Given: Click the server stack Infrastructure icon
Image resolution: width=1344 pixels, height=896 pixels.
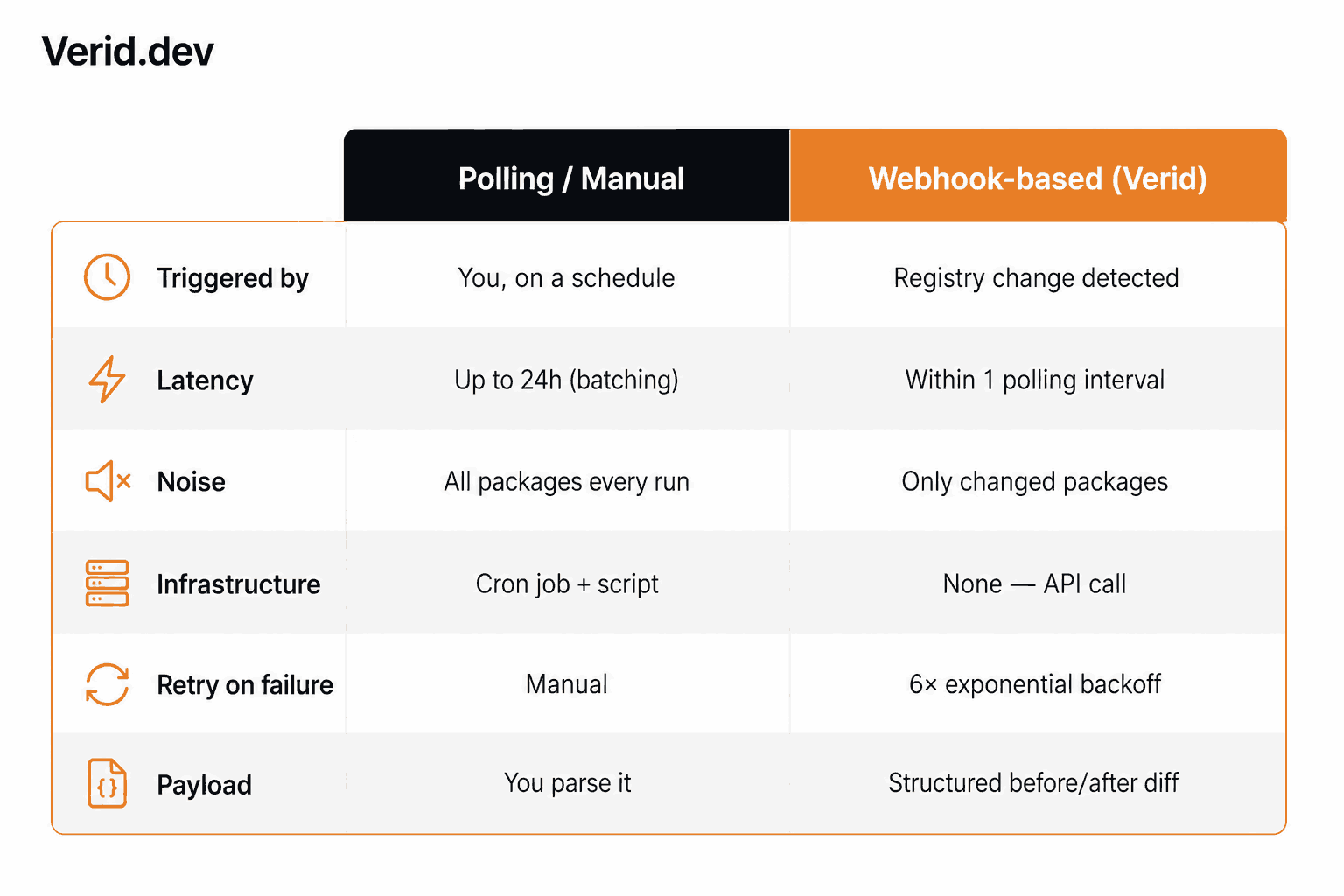Looking at the screenshot, I should (x=108, y=584).
